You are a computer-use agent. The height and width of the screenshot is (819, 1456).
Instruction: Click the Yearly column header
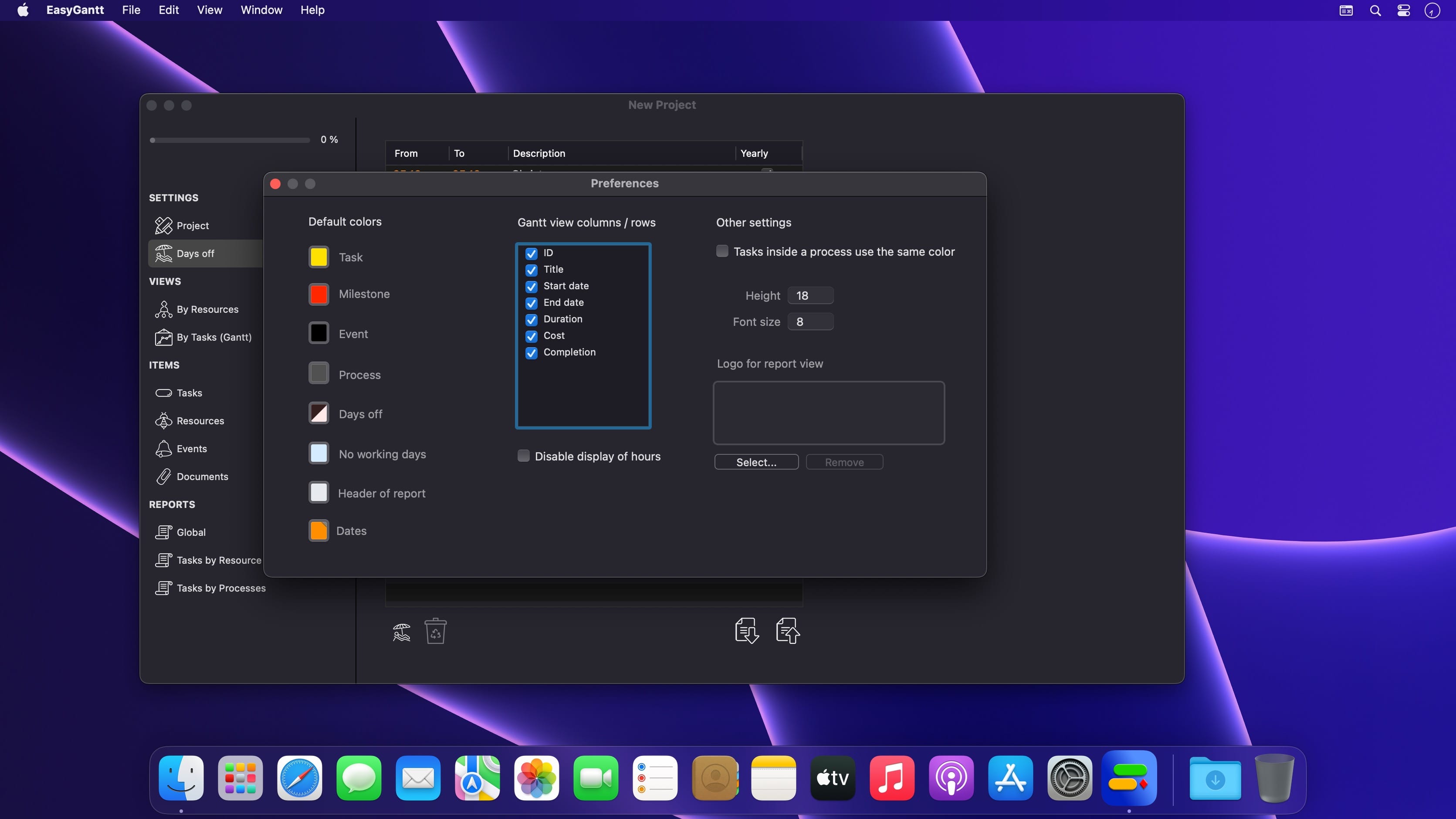(754, 154)
